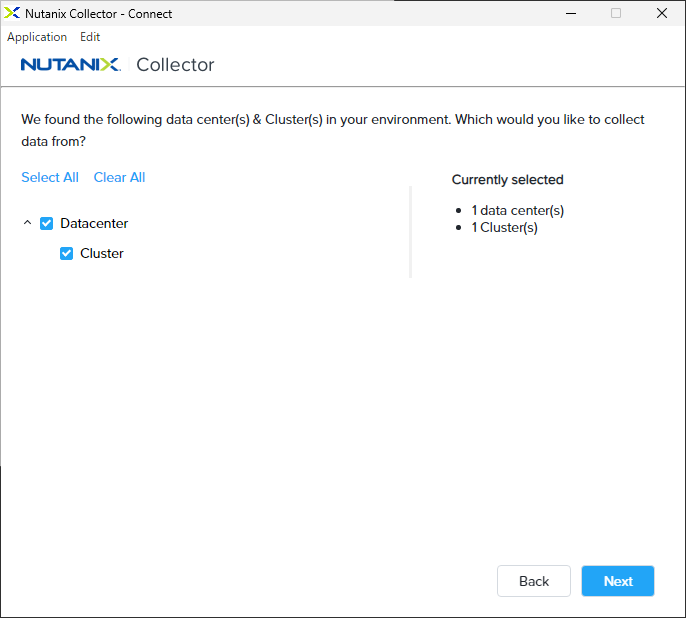Click the 'Currently selected' heading
686x618 pixels.
(508, 180)
